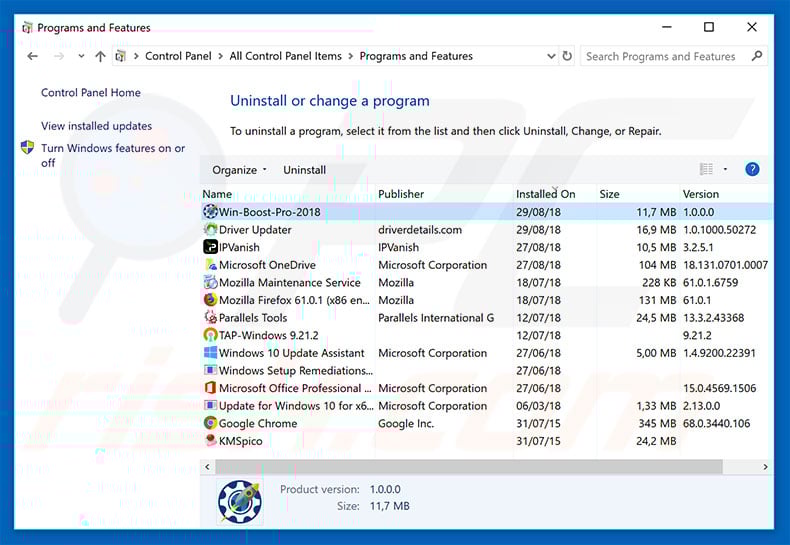790x545 pixels.
Task: Click the Windows features shield icon
Action: (x=27, y=148)
